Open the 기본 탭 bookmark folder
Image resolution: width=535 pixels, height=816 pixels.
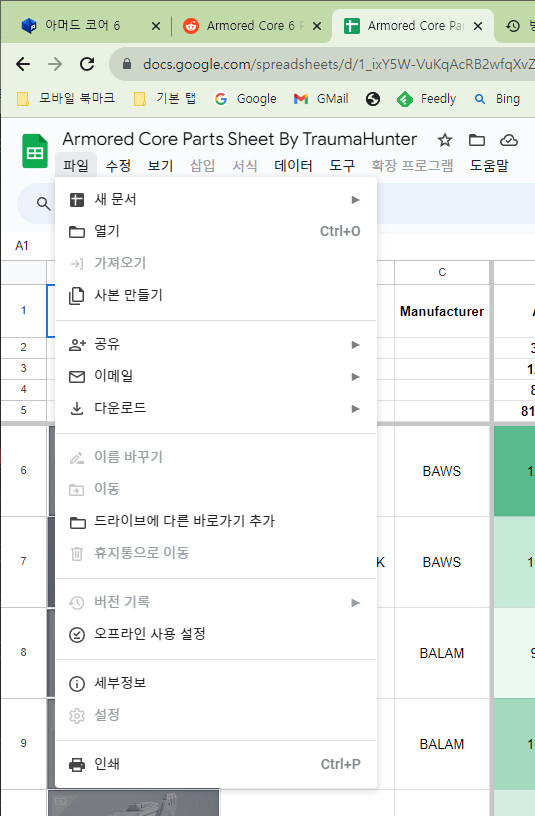tap(165, 98)
